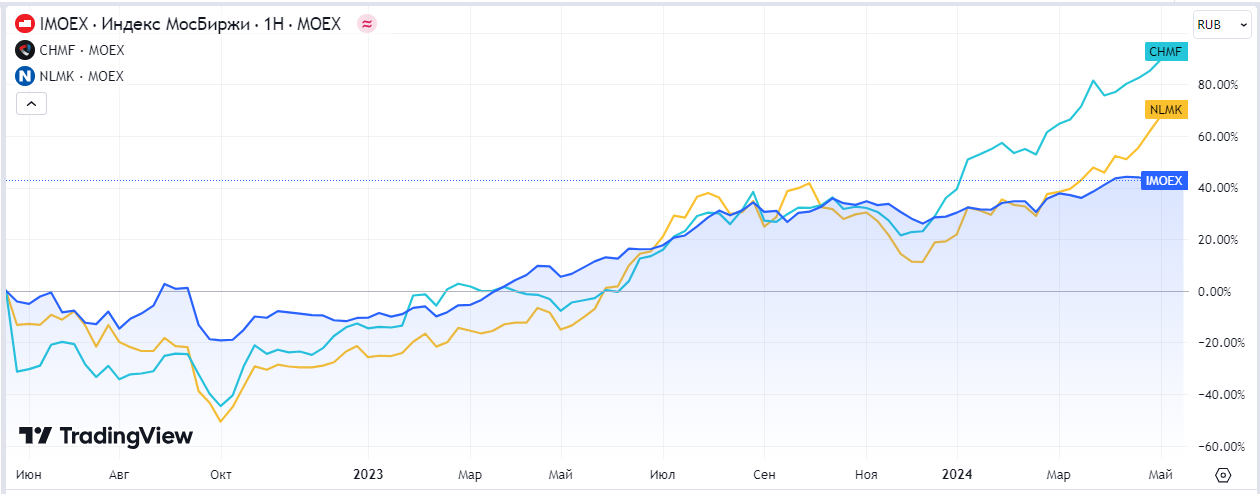Collapse the legend with the chevron button
1260x494 pixels.
[x=31, y=103]
